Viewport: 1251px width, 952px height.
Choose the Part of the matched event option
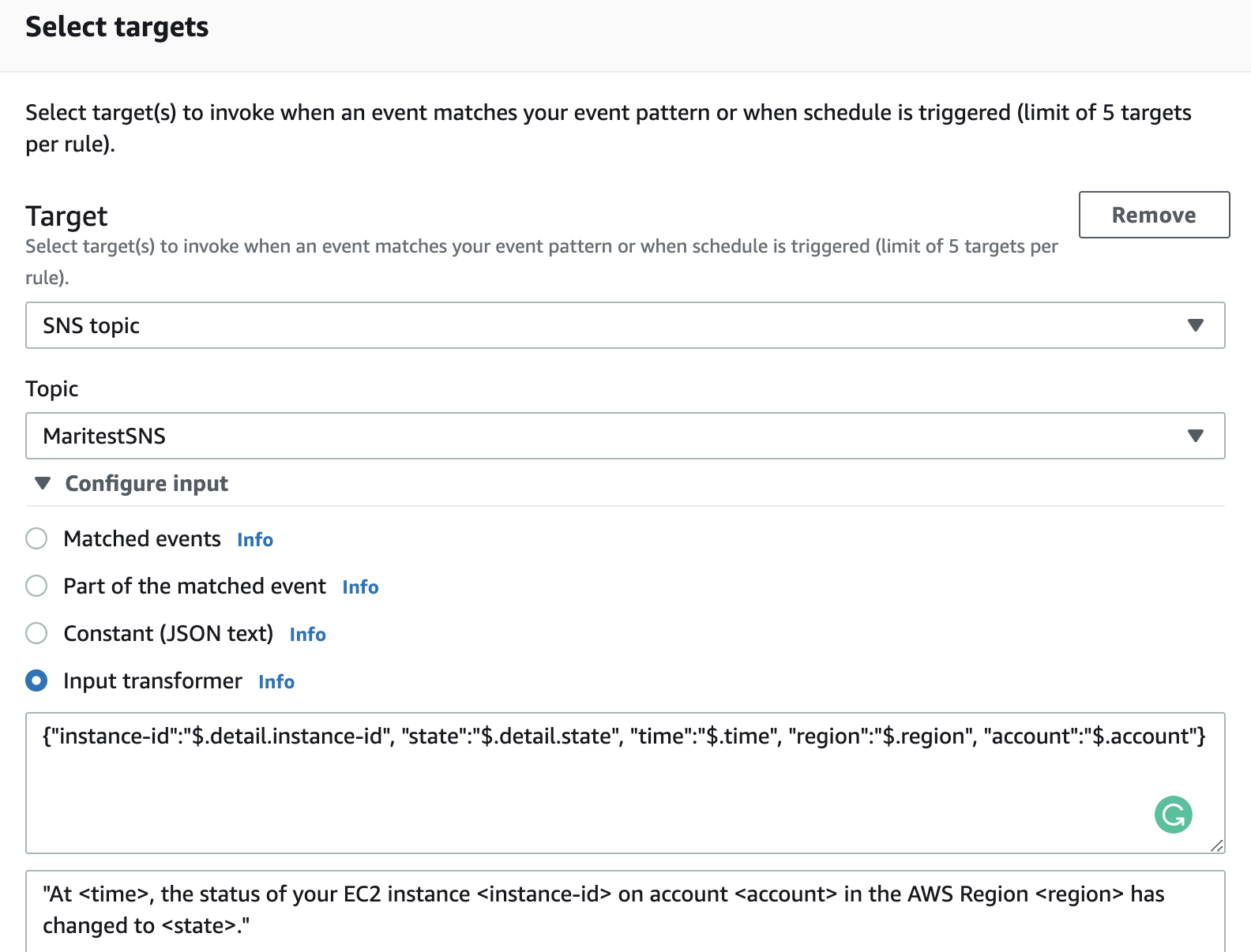36,586
